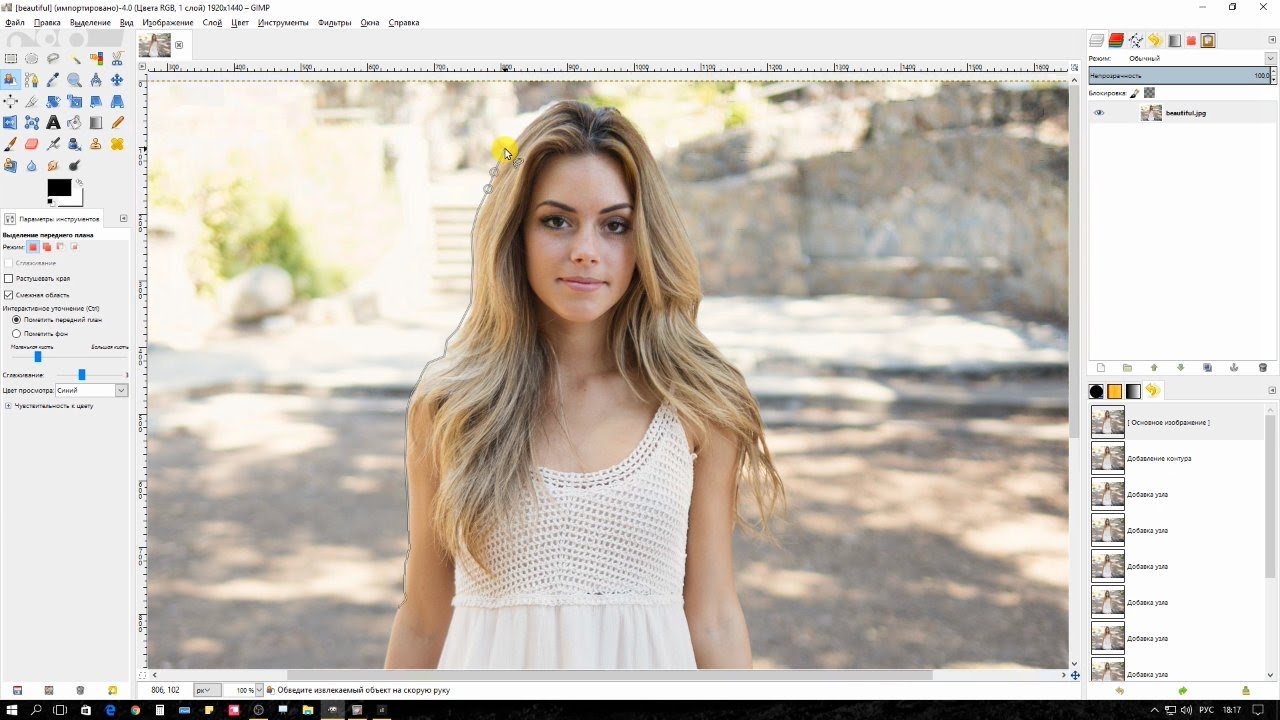Select the Rectangle Select tool
Image resolution: width=1280 pixels, height=720 pixels.
pos(11,58)
